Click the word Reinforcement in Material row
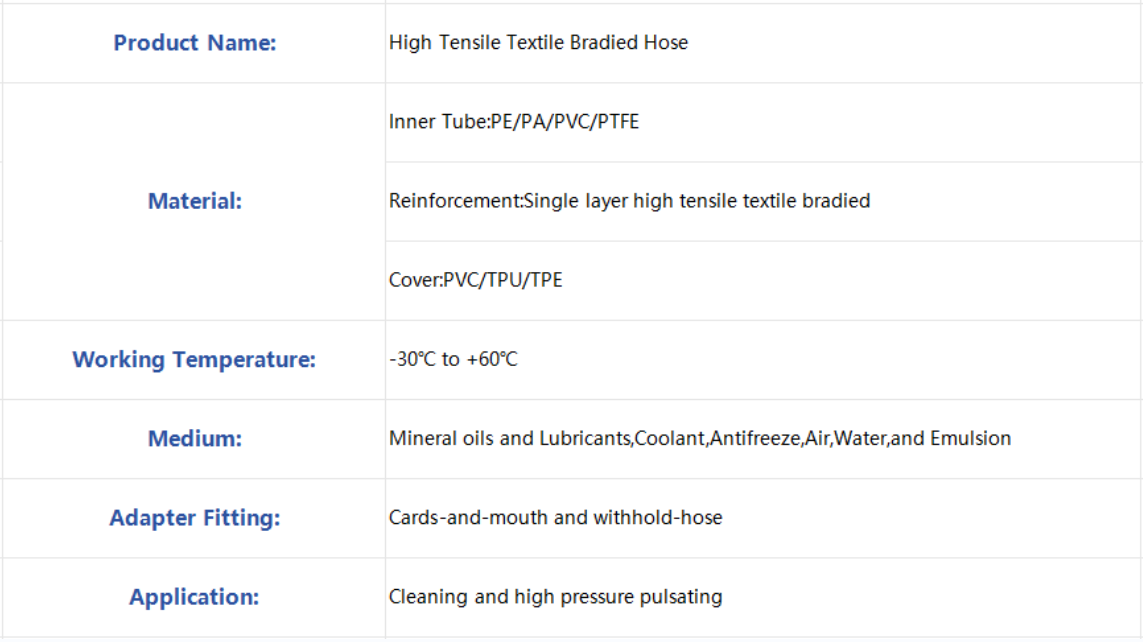 (x=454, y=200)
